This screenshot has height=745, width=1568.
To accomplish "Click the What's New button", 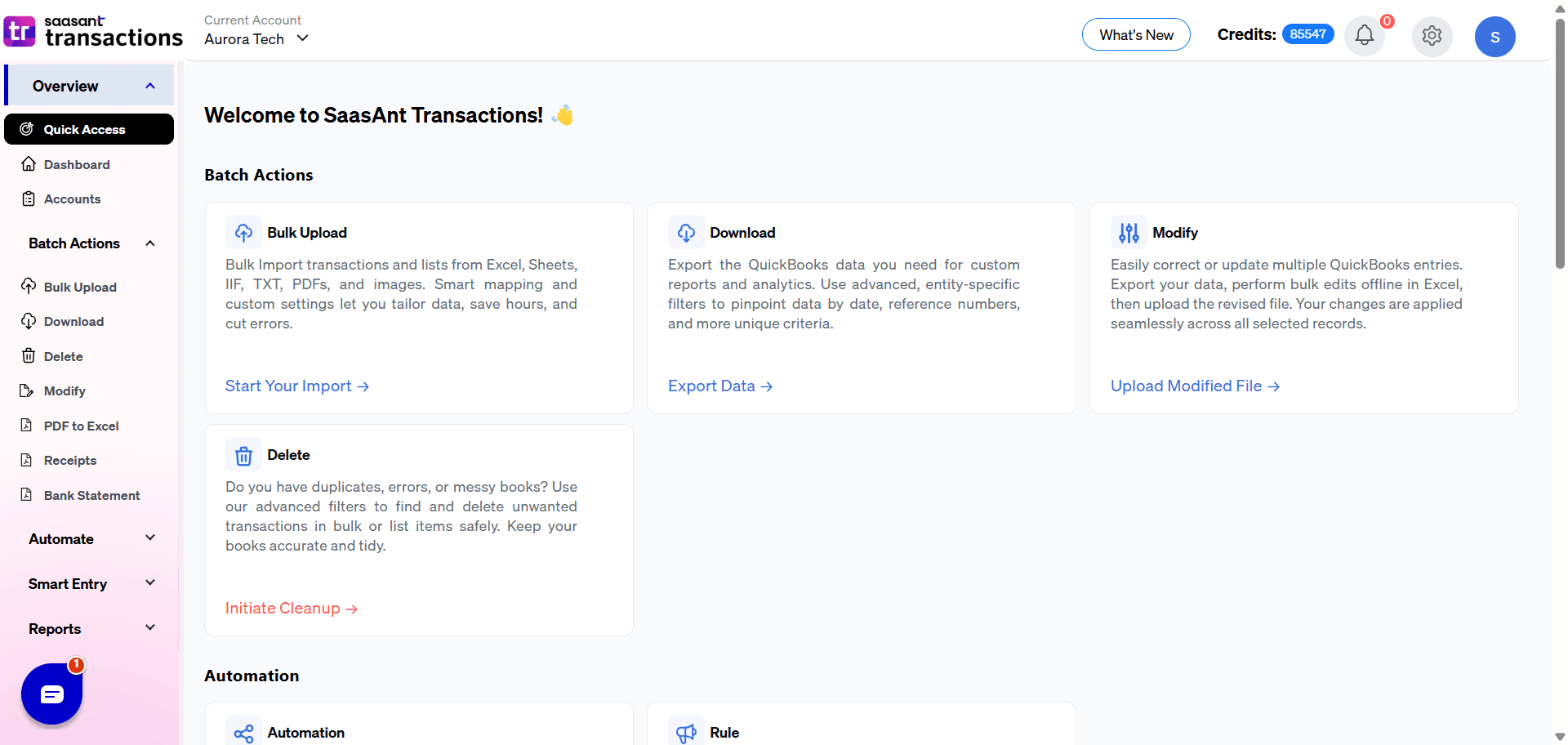I will [1136, 34].
